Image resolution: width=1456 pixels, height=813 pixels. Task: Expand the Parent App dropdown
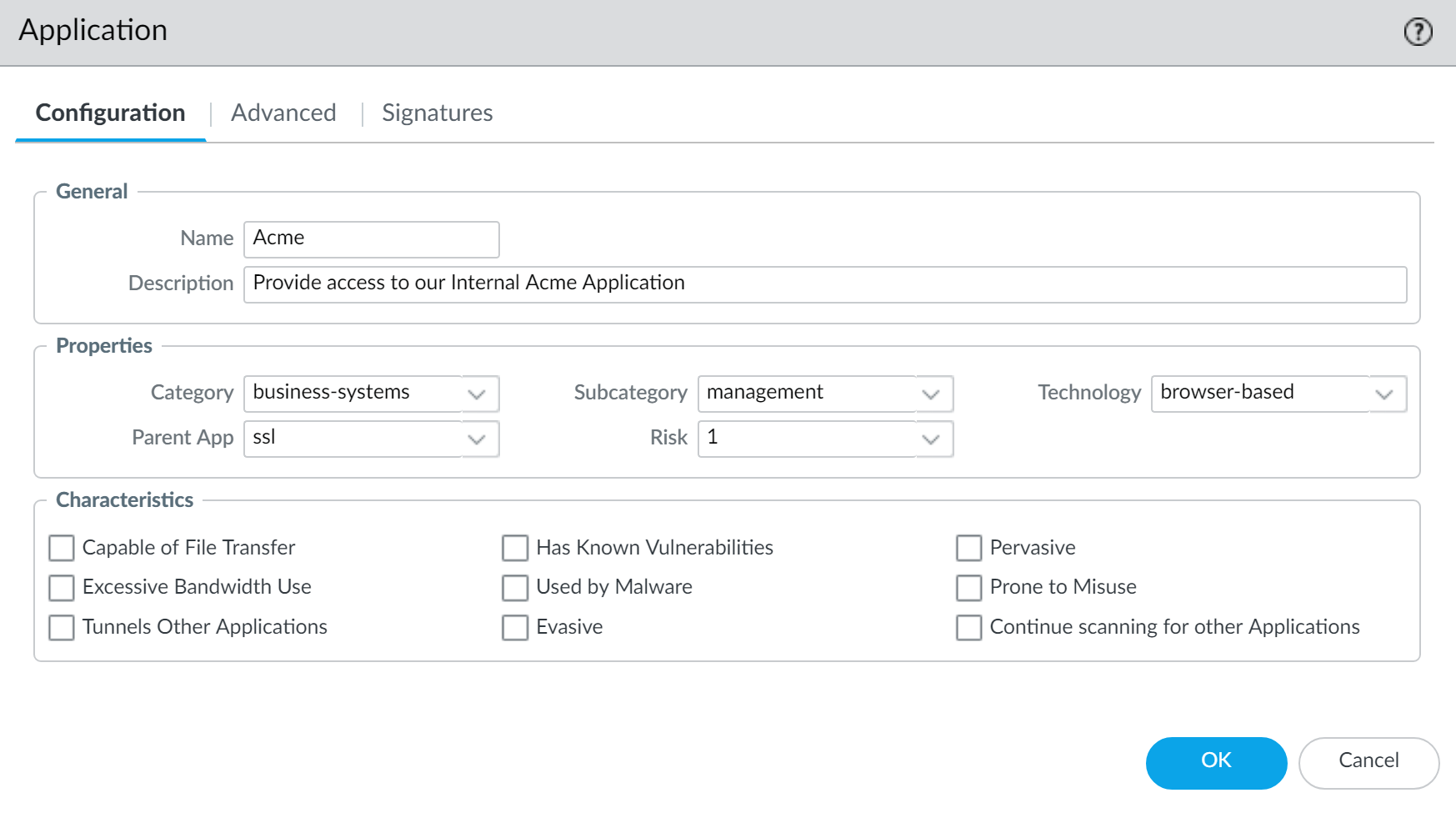[x=477, y=439]
